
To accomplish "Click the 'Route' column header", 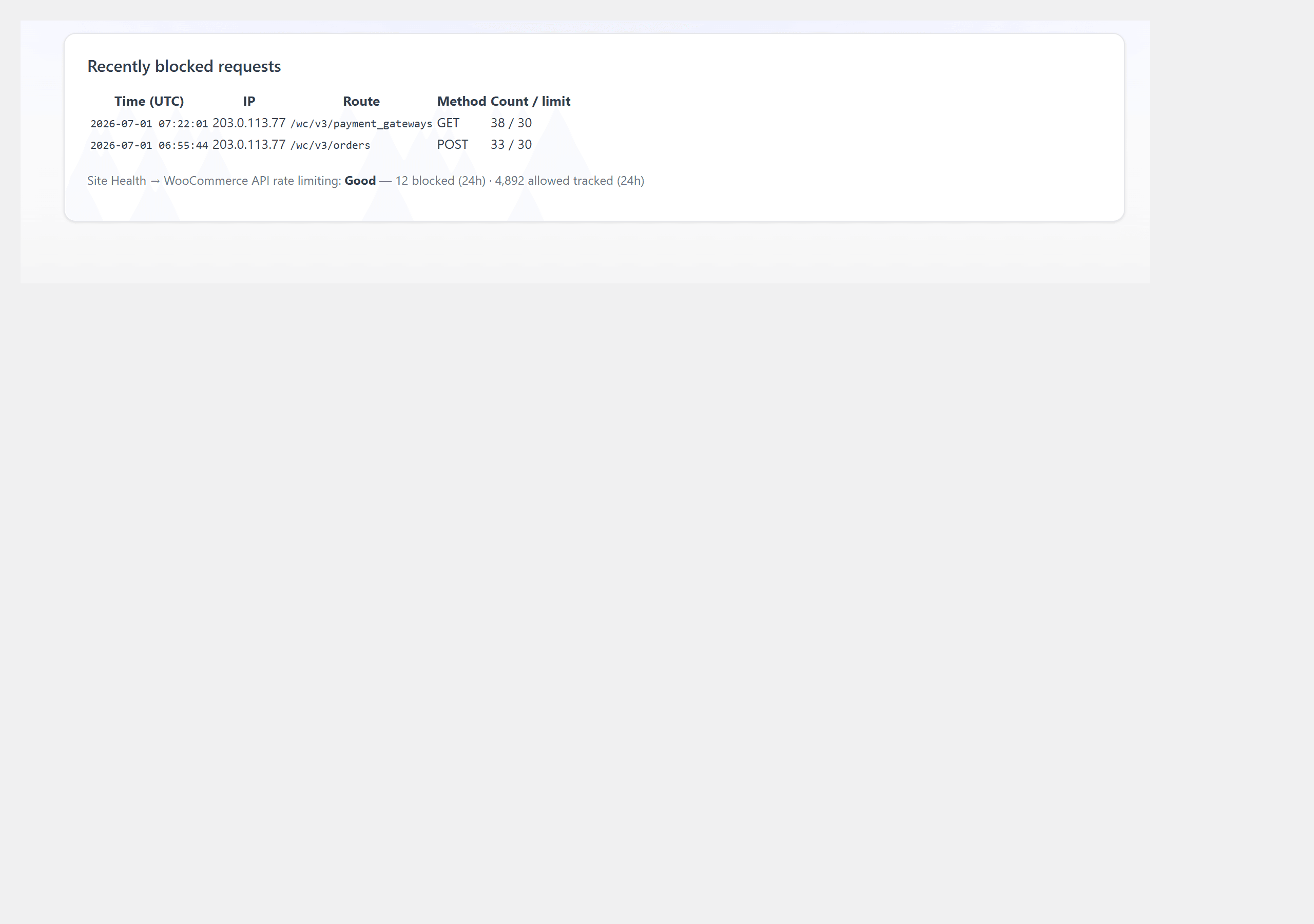I will pos(361,101).
